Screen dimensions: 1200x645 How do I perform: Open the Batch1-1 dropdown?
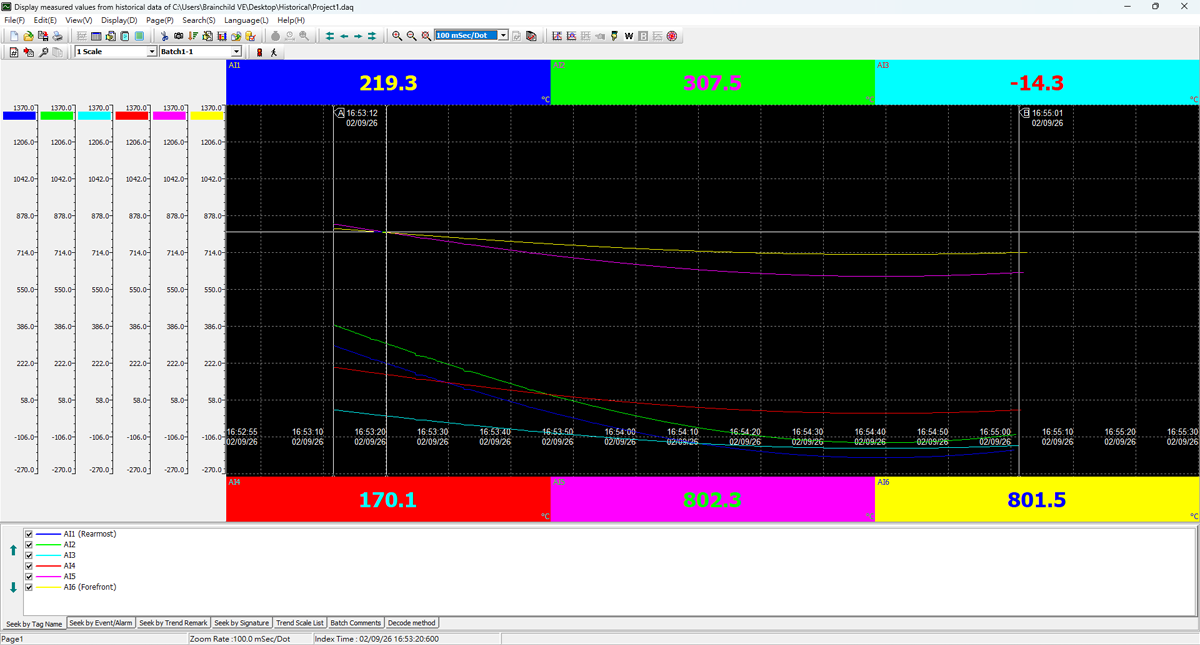237,52
